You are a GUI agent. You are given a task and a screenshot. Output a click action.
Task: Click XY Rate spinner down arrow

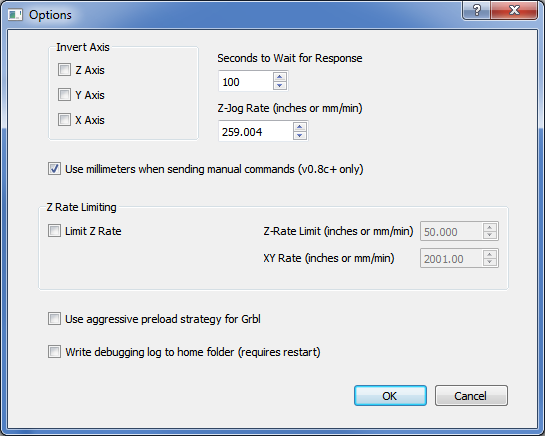click(490, 262)
